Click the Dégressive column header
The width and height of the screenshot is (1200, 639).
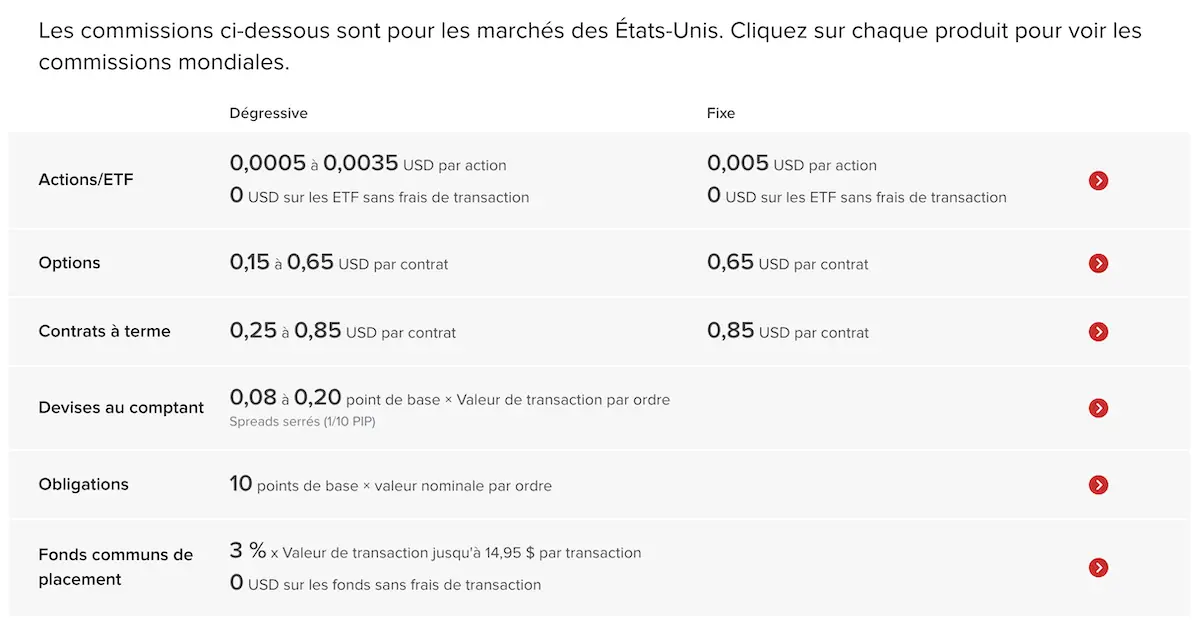(269, 113)
